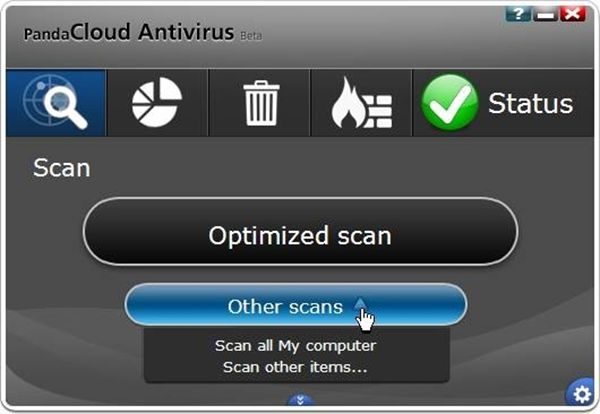Choose Scan all My computer
The width and height of the screenshot is (600, 414).
pyautogui.click(x=295, y=346)
